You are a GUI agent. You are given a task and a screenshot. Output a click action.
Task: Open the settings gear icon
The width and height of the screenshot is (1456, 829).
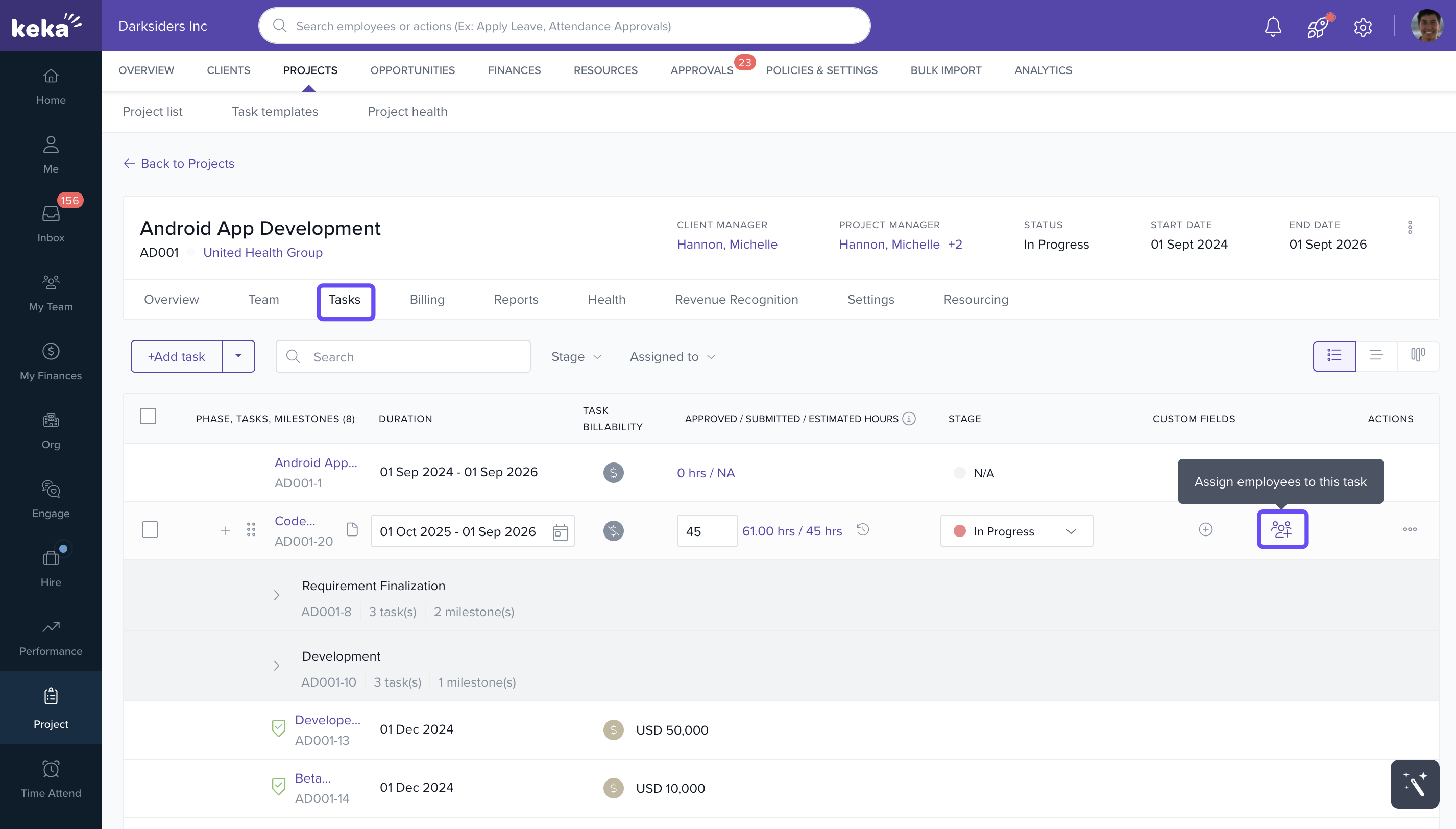pos(1363,27)
